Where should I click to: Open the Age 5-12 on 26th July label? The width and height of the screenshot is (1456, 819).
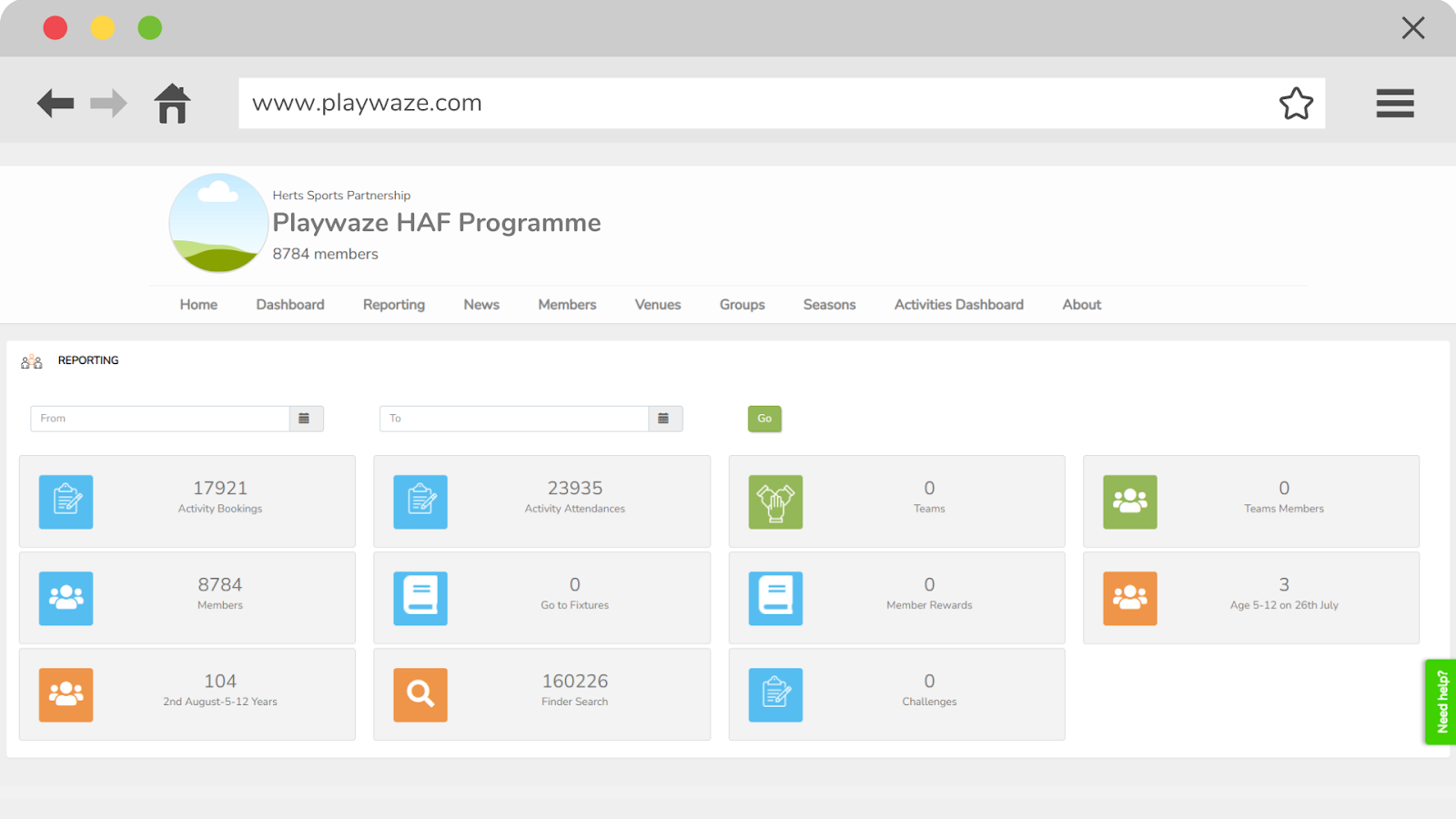[1284, 605]
